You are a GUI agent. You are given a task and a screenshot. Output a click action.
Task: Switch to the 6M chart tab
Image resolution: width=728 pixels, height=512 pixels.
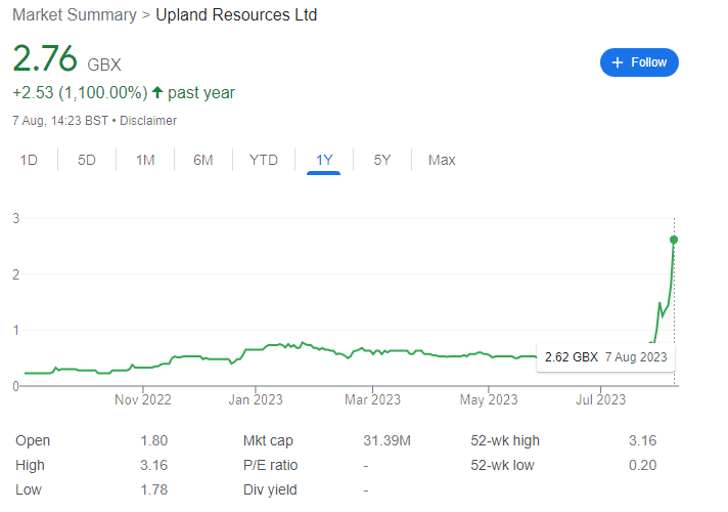click(x=203, y=160)
